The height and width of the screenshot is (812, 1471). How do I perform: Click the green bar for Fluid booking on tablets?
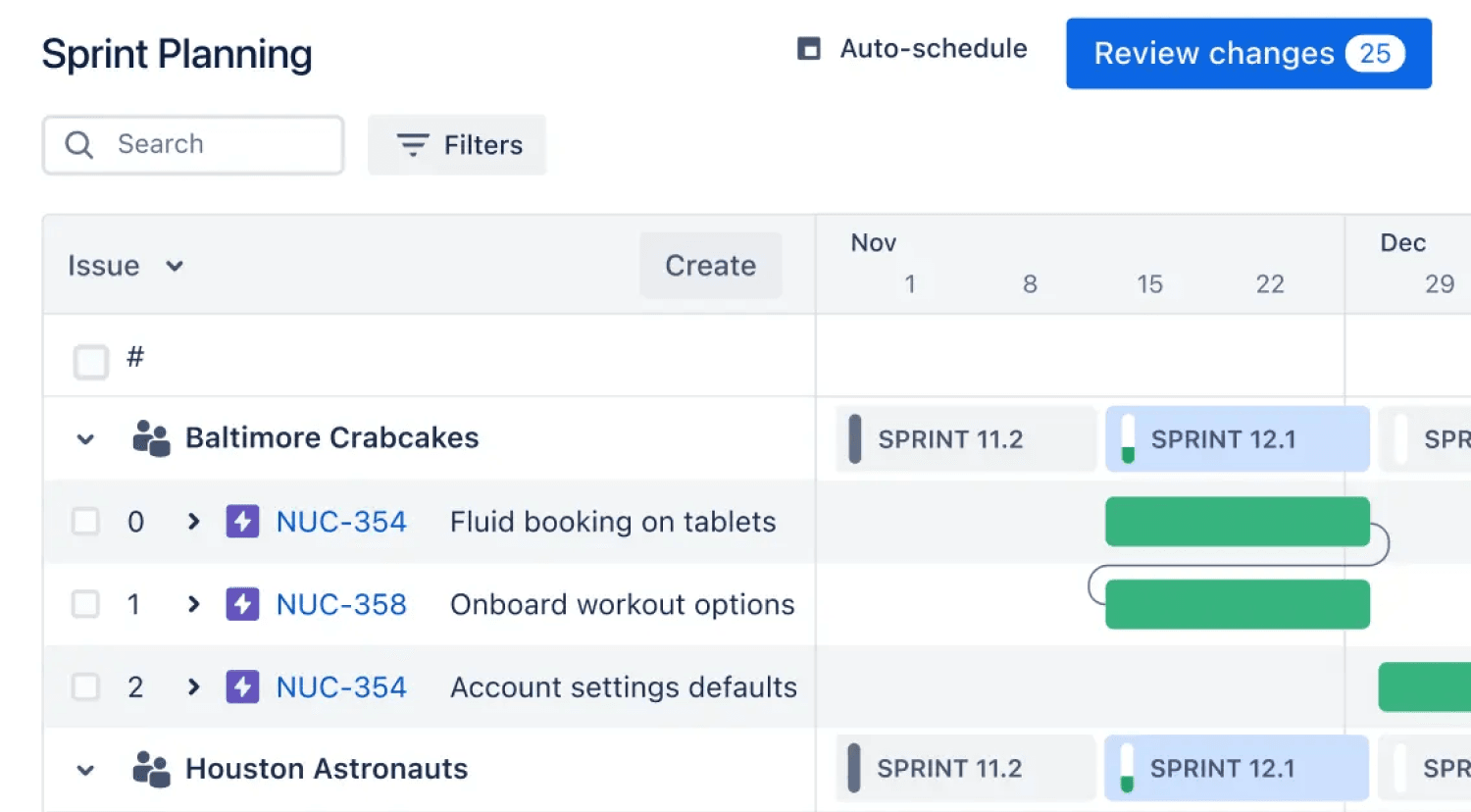coord(1236,522)
